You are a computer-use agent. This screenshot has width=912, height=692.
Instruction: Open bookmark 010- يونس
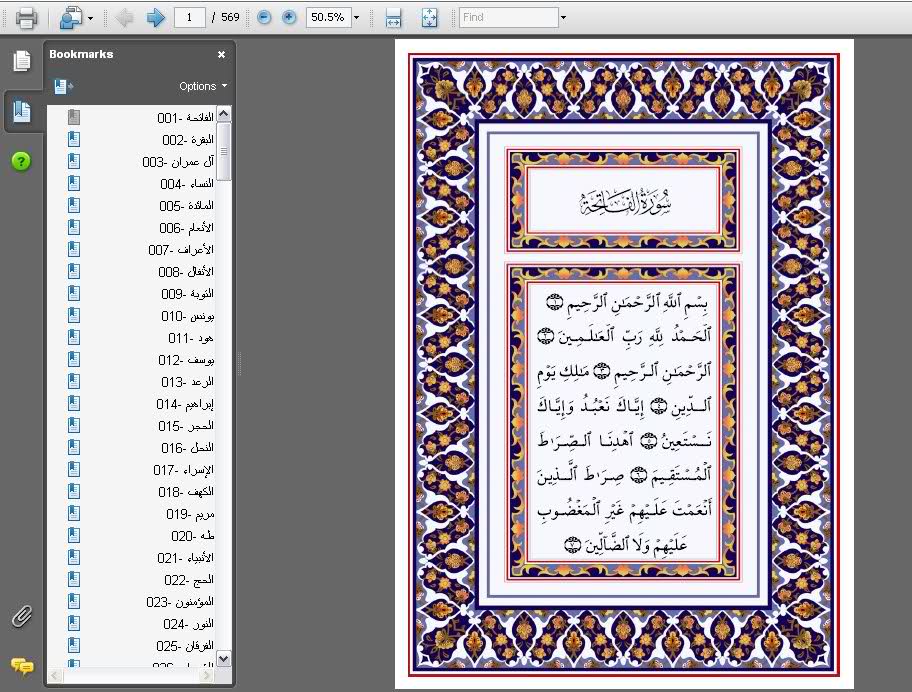(187, 316)
